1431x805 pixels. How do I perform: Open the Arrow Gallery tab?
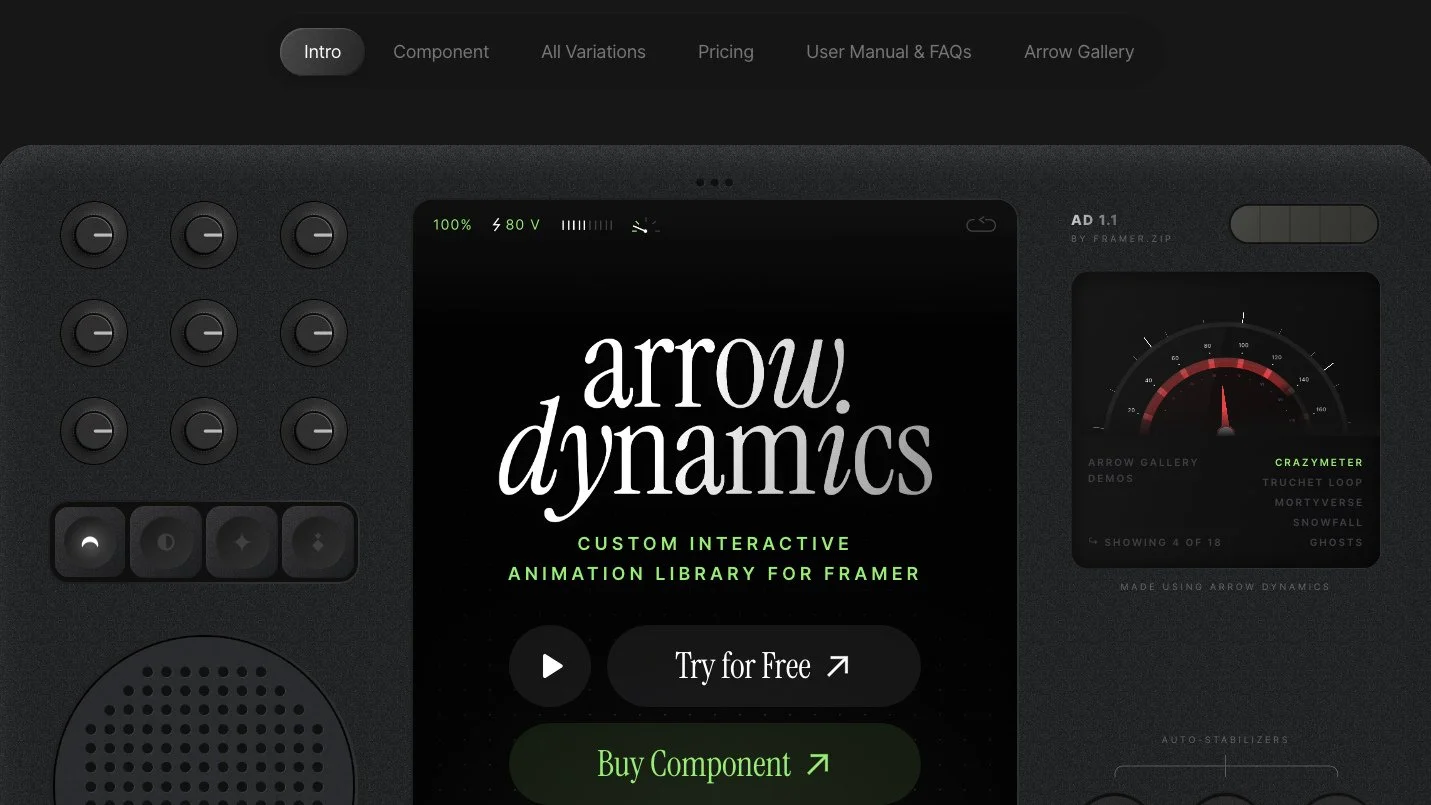click(x=1079, y=52)
